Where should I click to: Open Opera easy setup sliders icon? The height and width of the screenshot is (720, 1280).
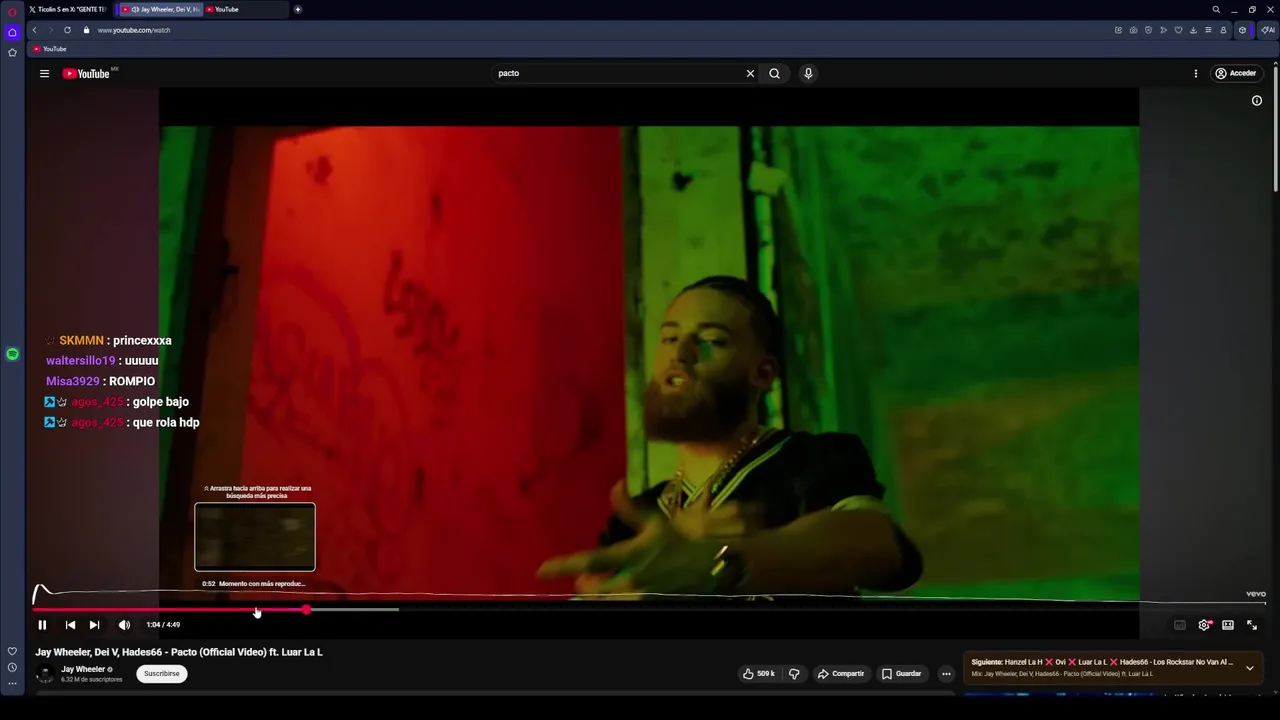[x=1208, y=30]
